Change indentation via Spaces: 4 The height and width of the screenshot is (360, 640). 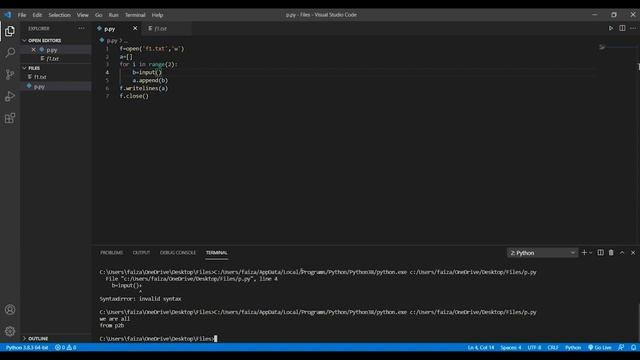click(511, 347)
